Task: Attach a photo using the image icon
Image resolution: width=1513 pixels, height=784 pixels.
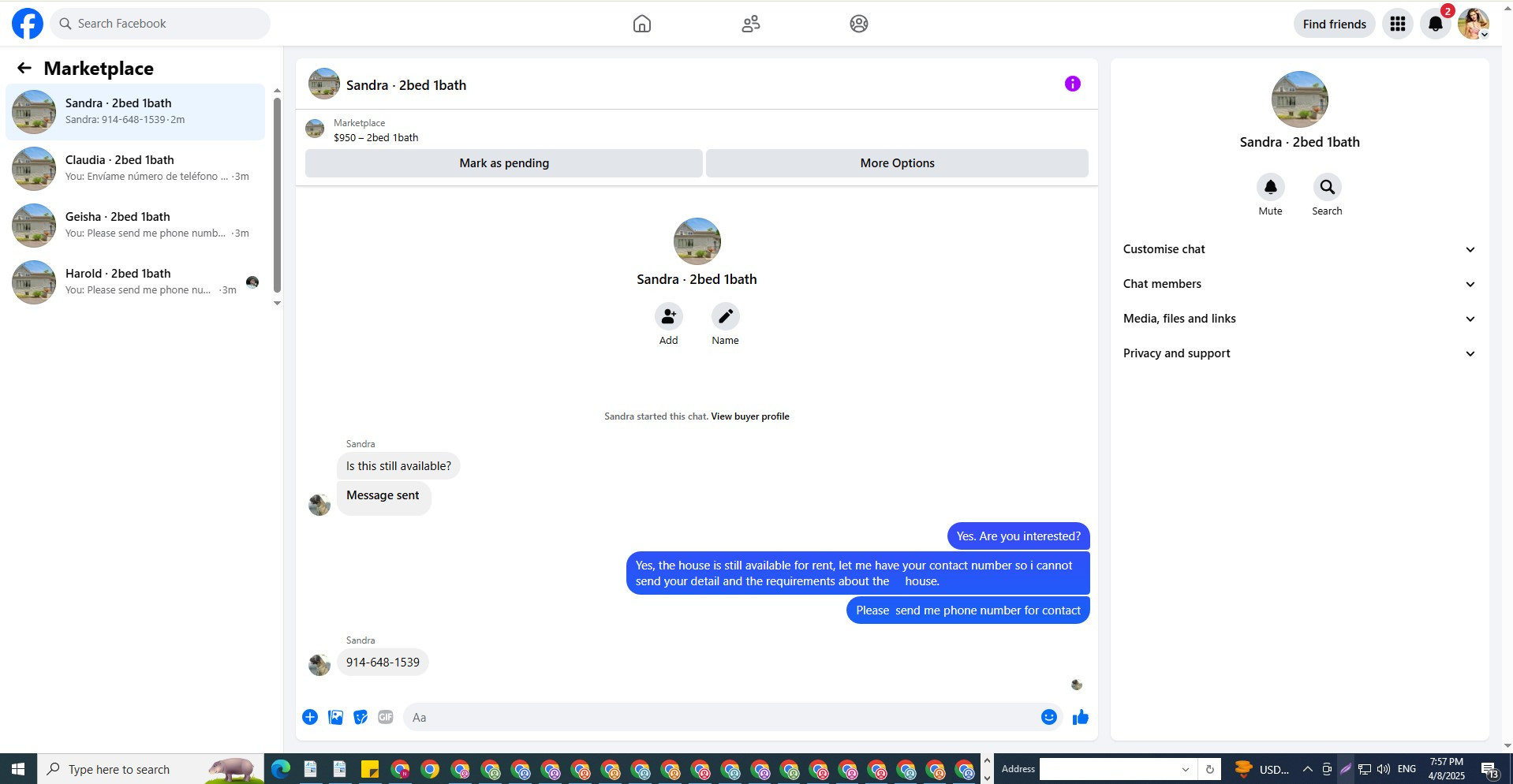Action: (x=335, y=717)
